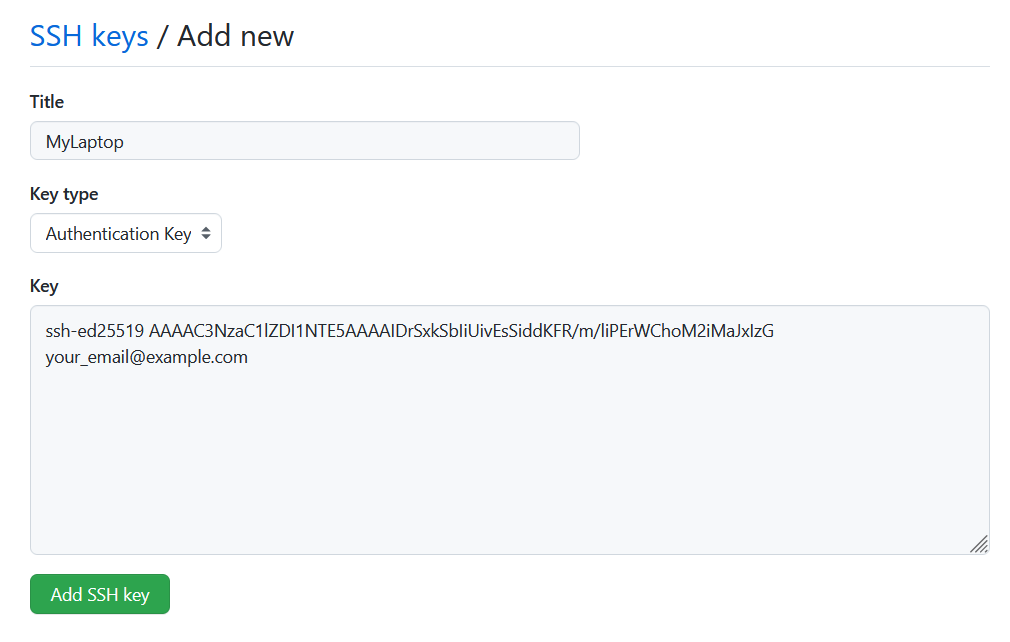
Task: Click the up-down arrows icon in Key type
Action: [206, 234]
